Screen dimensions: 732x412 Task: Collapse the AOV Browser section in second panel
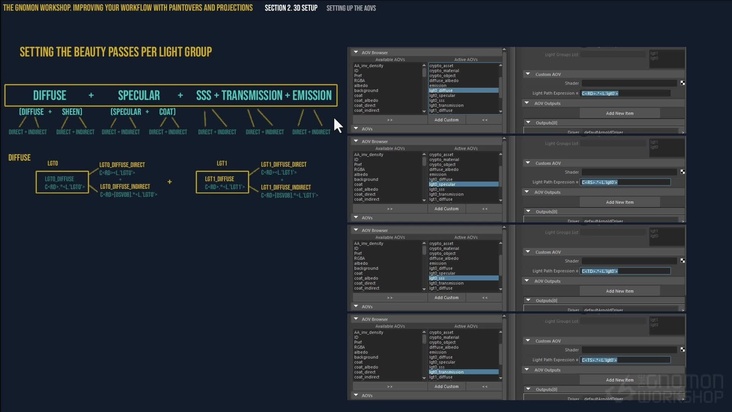tap(356, 141)
